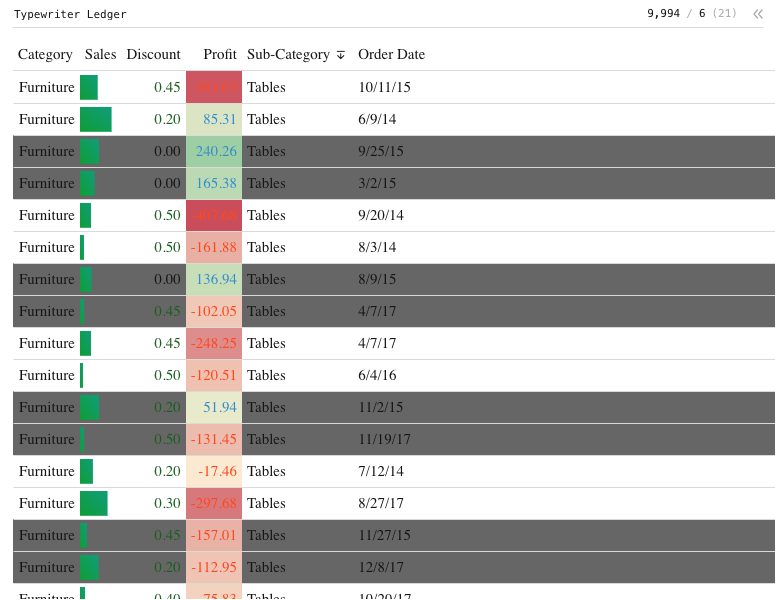This screenshot has height=600, width=776.
Task: Click the sales bar in the 10/11/15 row
Action: click(89, 87)
